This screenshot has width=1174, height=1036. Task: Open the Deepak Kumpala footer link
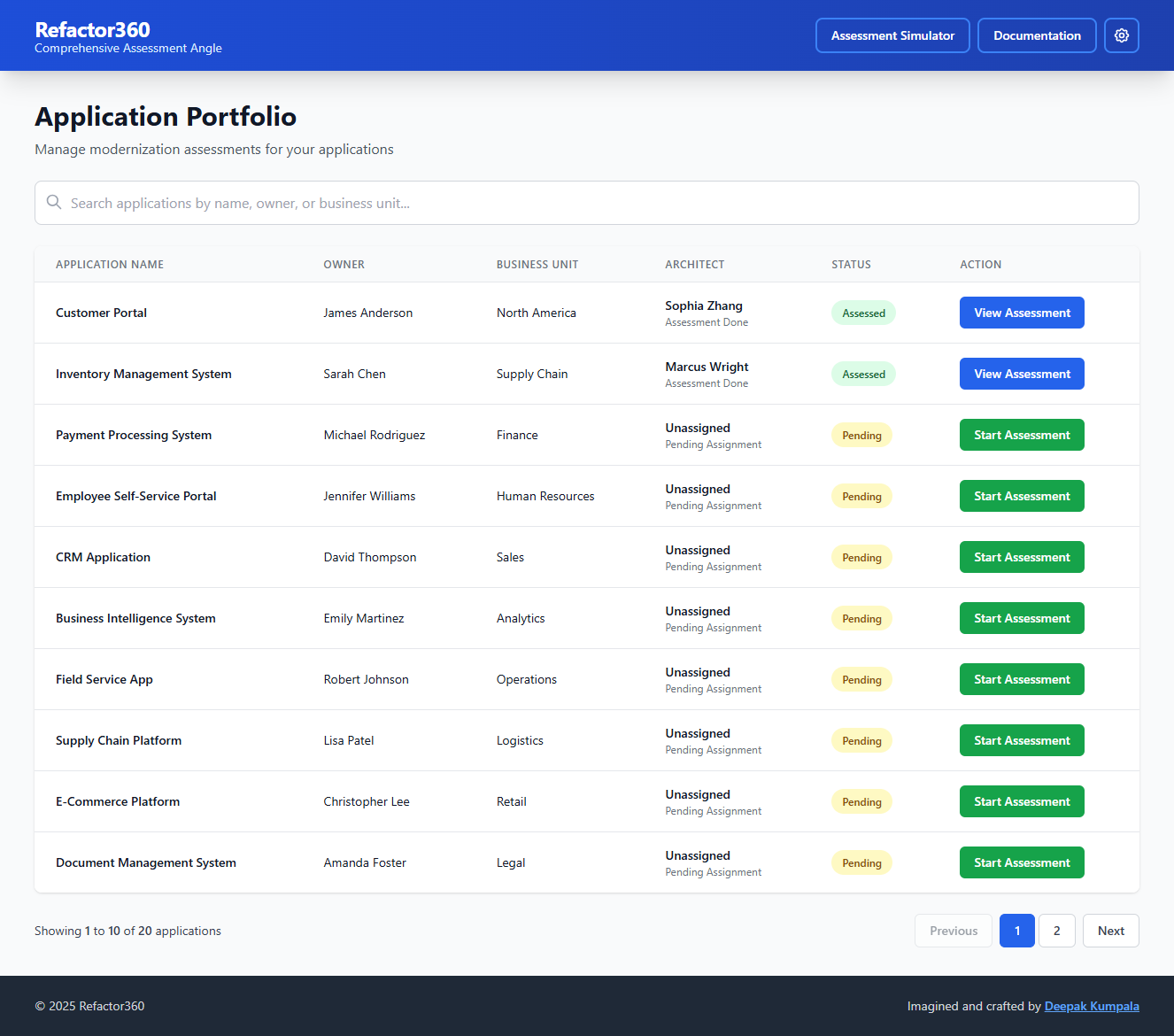(x=1091, y=1006)
